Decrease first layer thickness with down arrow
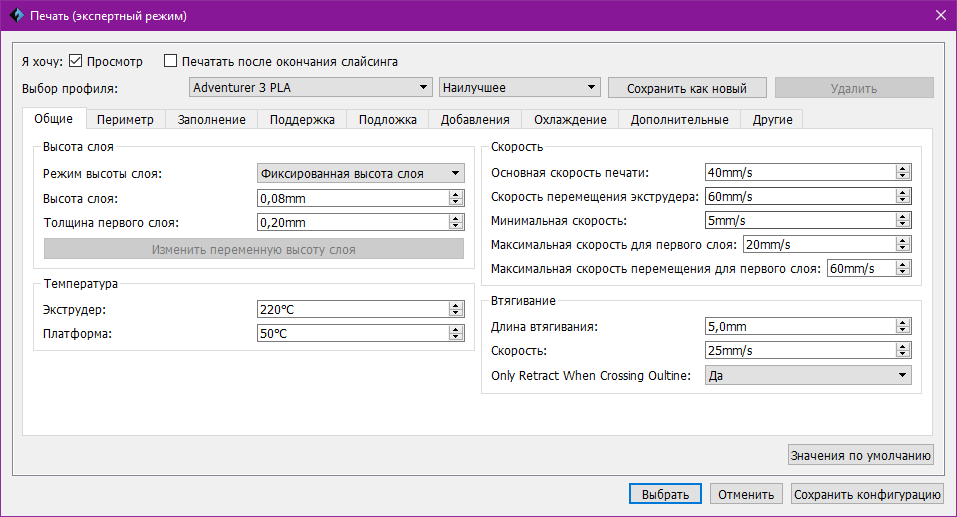The width and height of the screenshot is (957, 517). 456,226
